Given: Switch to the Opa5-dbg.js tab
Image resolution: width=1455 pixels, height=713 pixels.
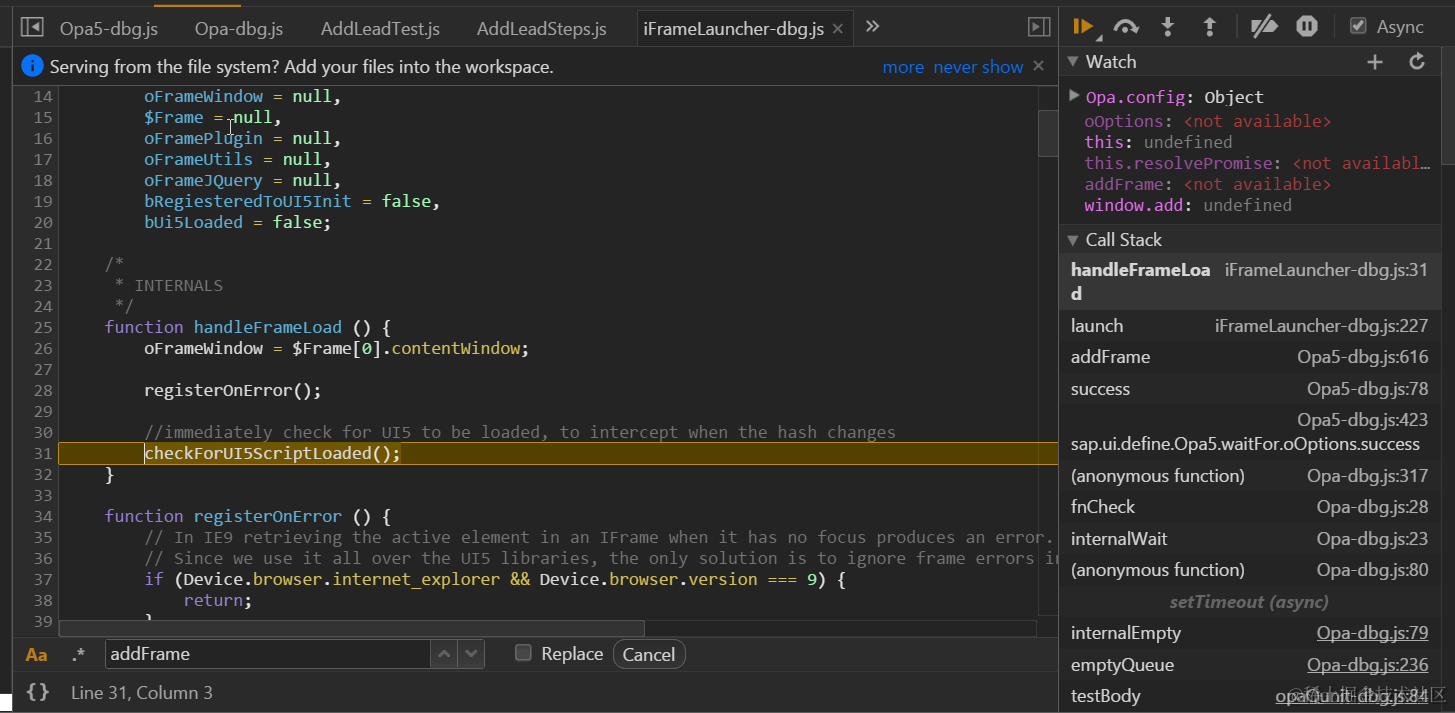Looking at the screenshot, I should click(108, 29).
